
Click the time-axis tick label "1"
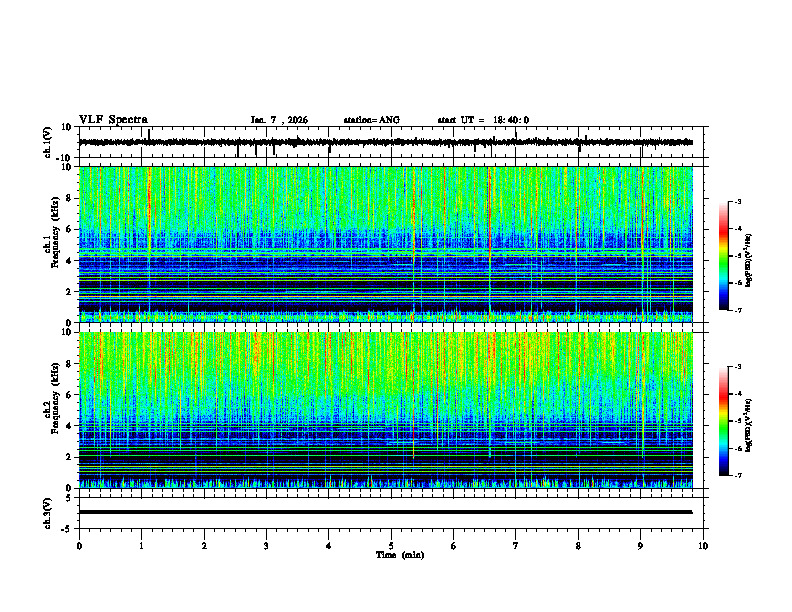(141, 546)
